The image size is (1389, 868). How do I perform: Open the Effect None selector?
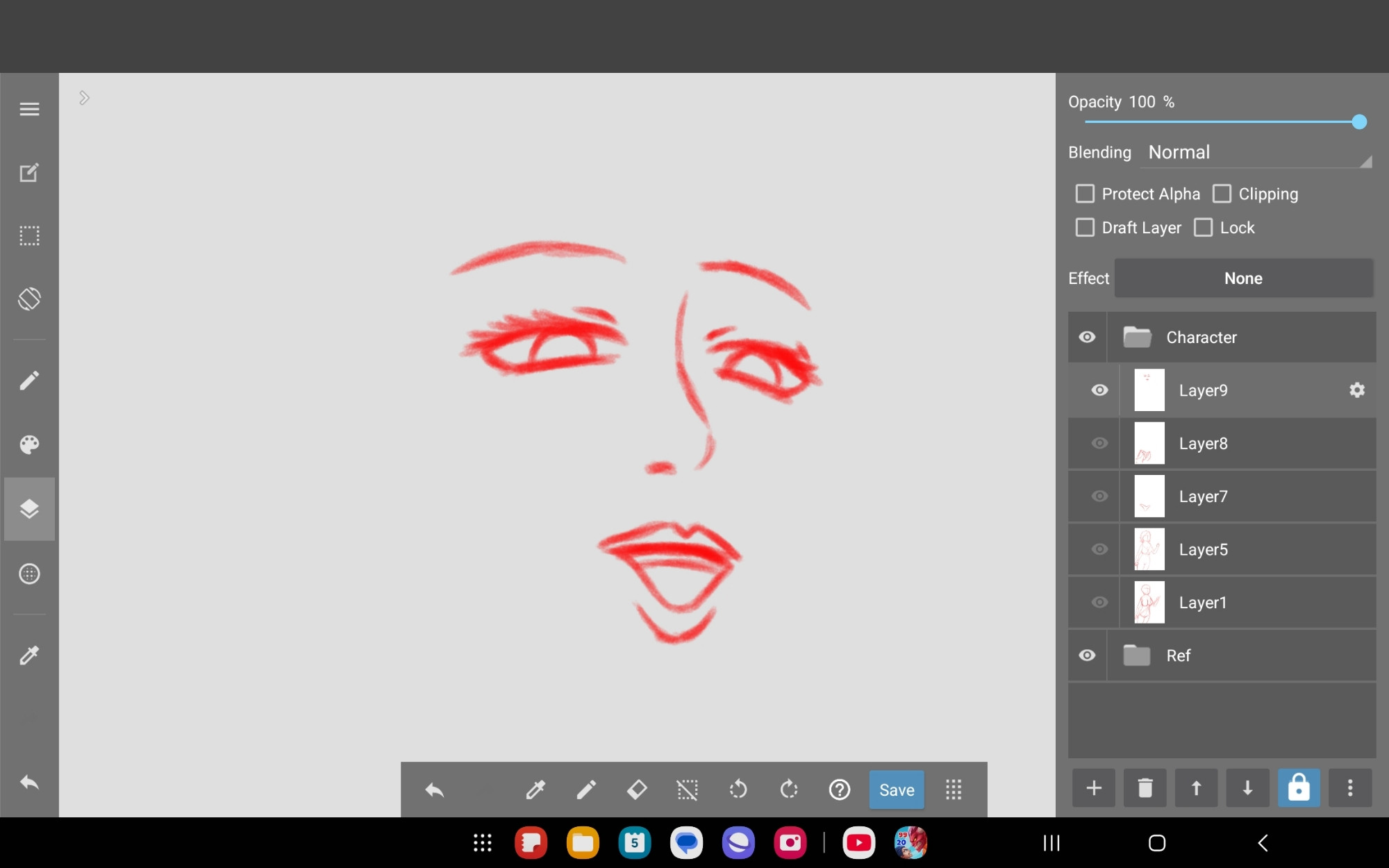click(1243, 278)
